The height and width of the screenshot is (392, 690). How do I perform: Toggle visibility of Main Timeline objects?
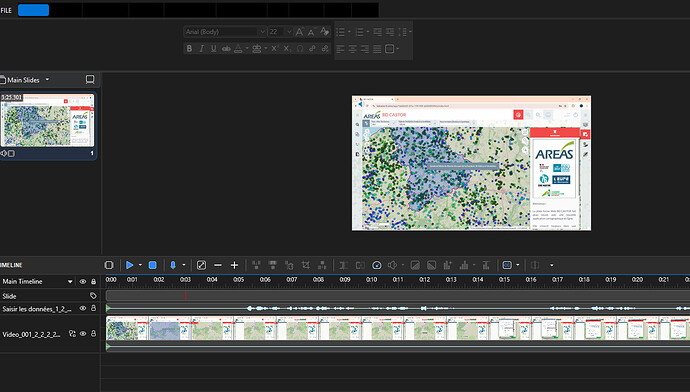[x=83, y=282]
